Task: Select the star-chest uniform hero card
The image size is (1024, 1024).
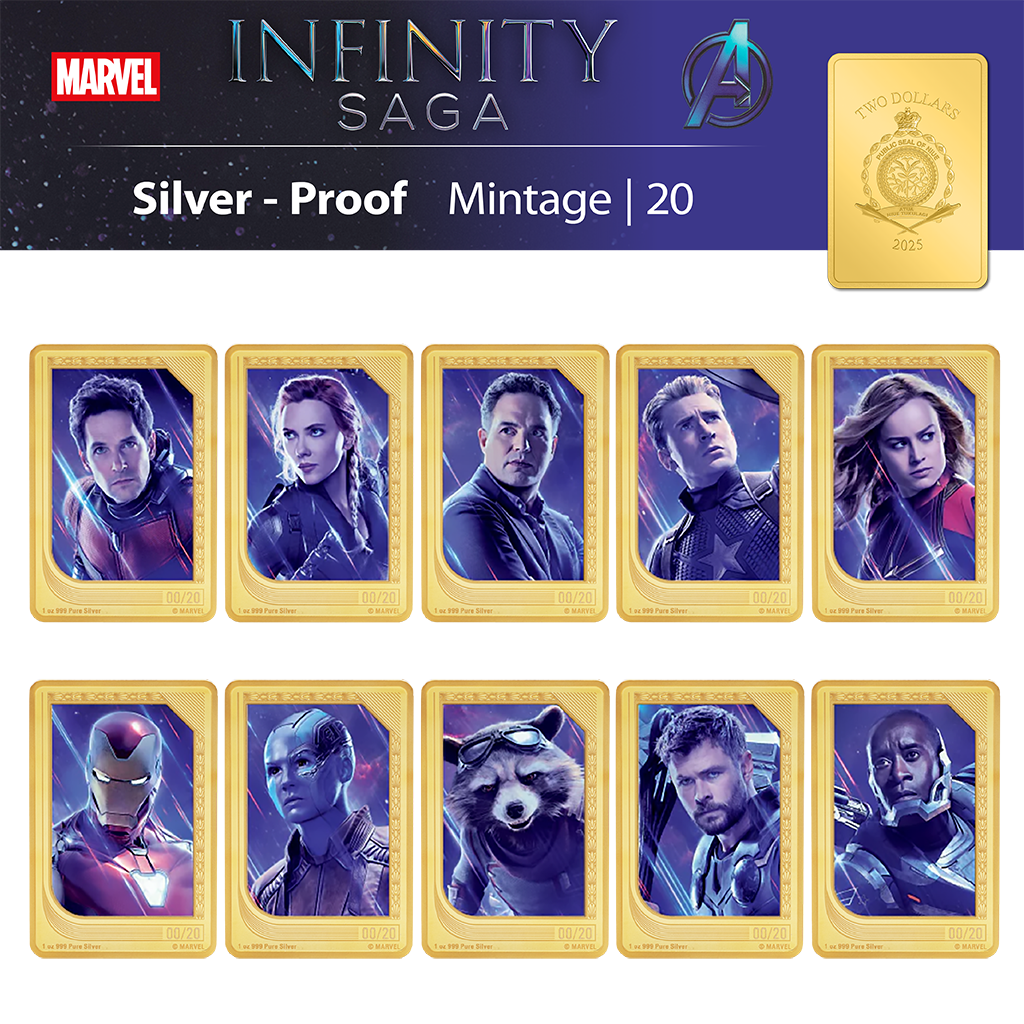Action: click(710, 483)
